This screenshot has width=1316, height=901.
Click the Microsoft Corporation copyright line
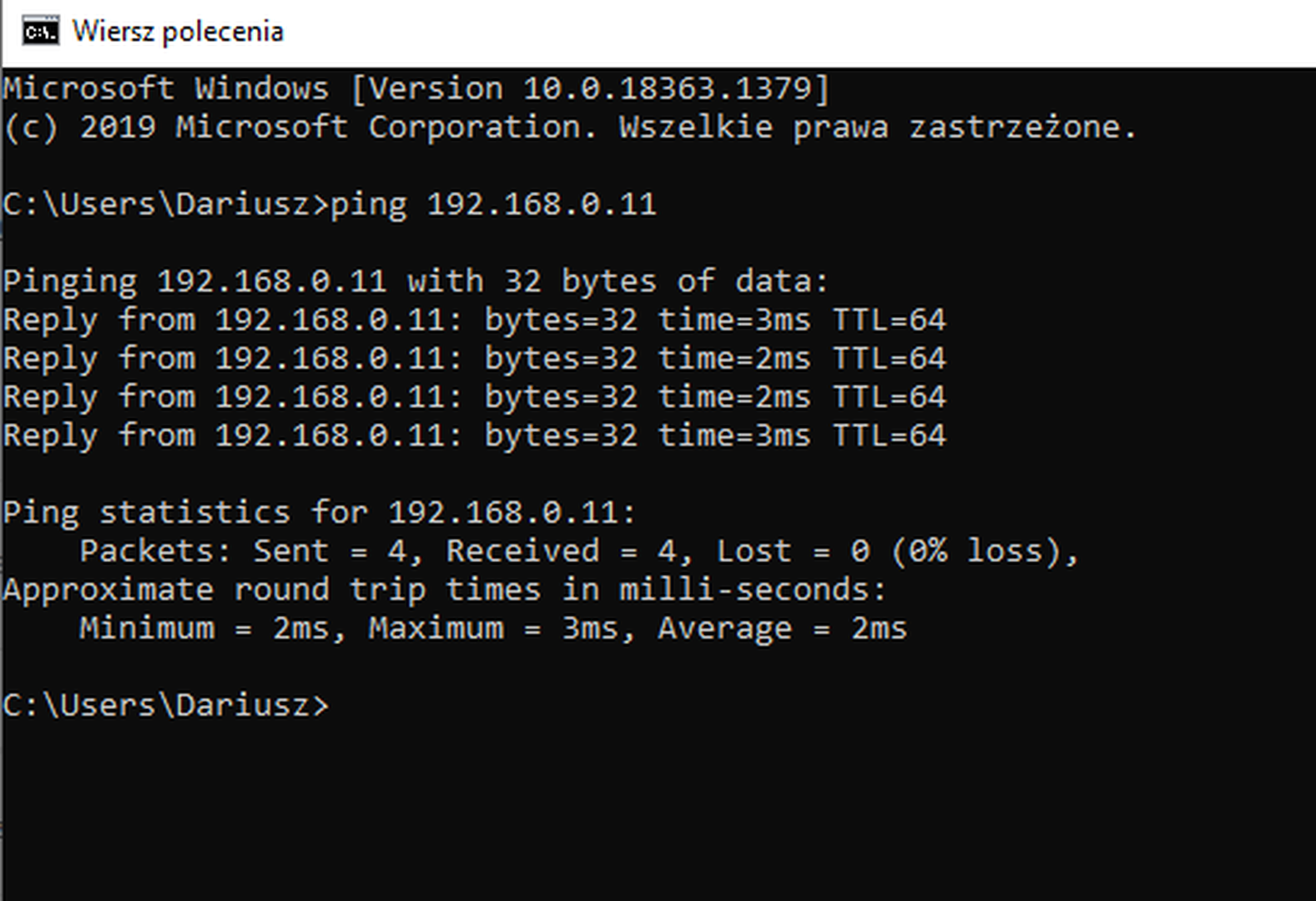pos(569,127)
